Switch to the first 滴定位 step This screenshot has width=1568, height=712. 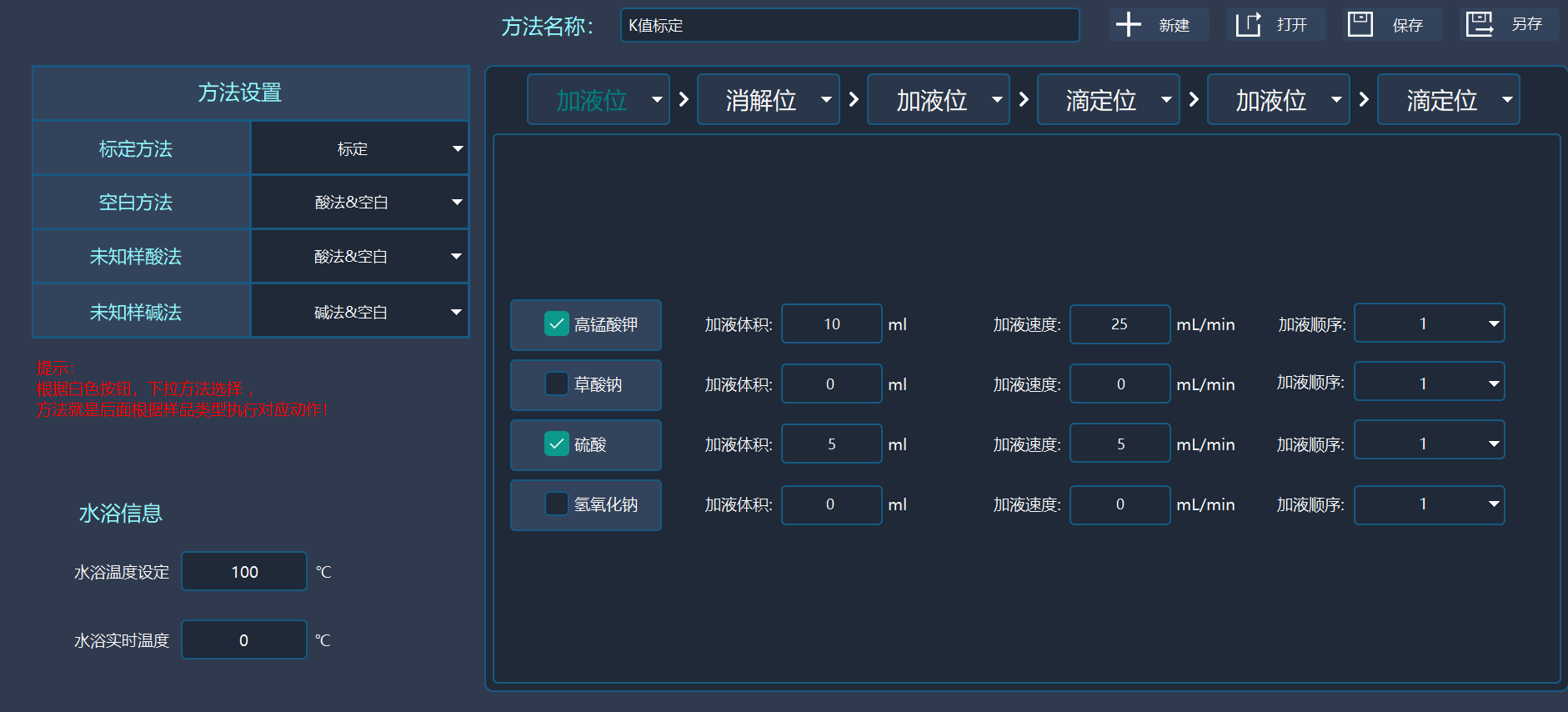point(1100,100)
